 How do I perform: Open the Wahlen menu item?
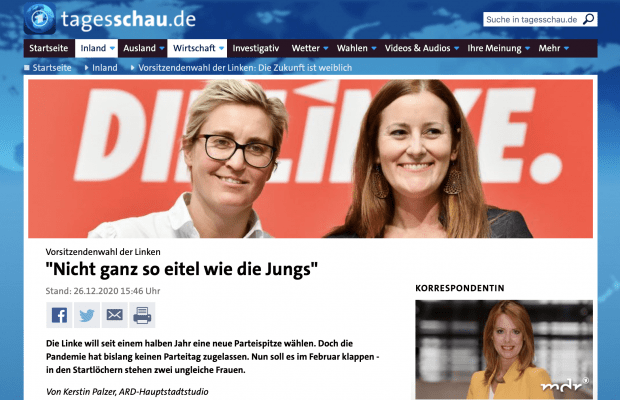(x=352, y=48)
